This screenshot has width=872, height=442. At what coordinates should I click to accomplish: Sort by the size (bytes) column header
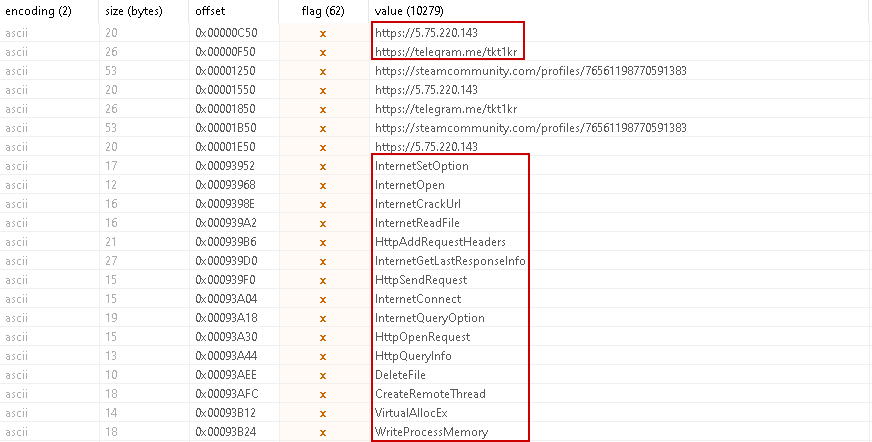[134, 11]
